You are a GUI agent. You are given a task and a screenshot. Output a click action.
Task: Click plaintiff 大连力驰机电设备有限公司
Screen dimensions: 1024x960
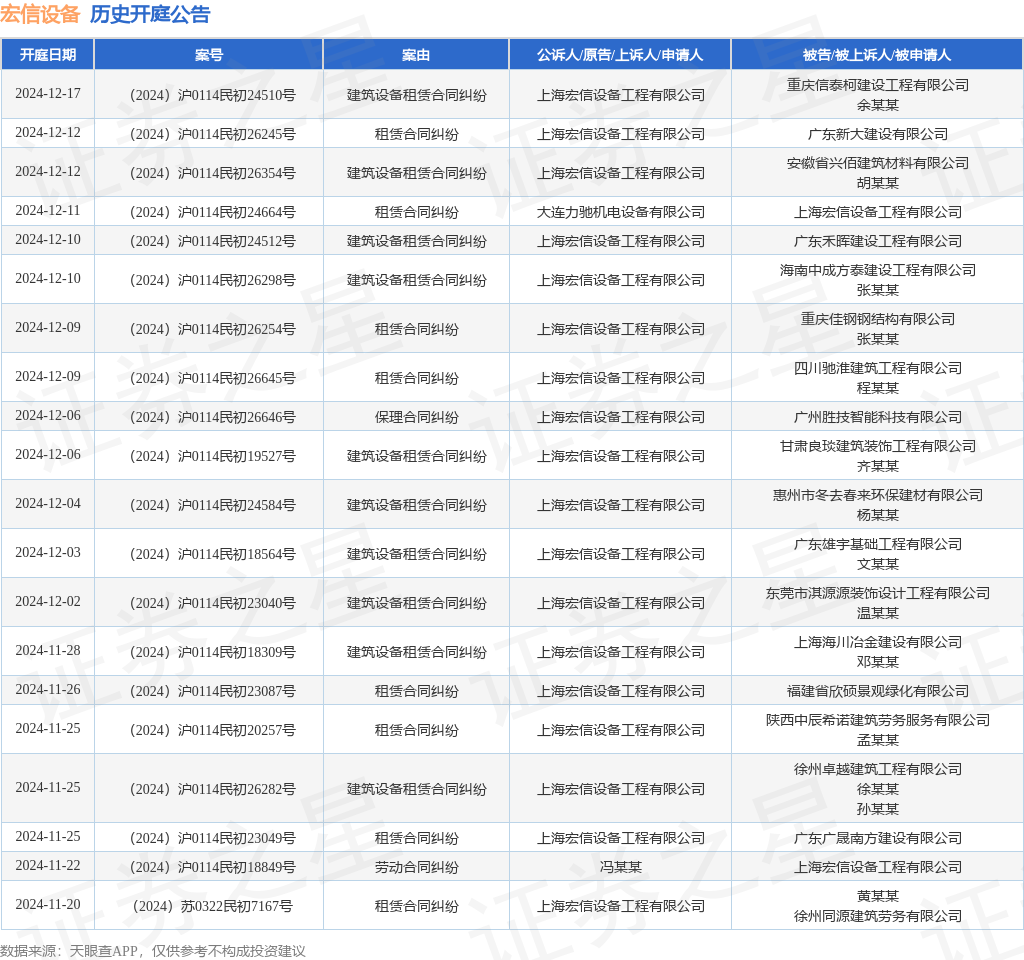(x=620, y=212)
